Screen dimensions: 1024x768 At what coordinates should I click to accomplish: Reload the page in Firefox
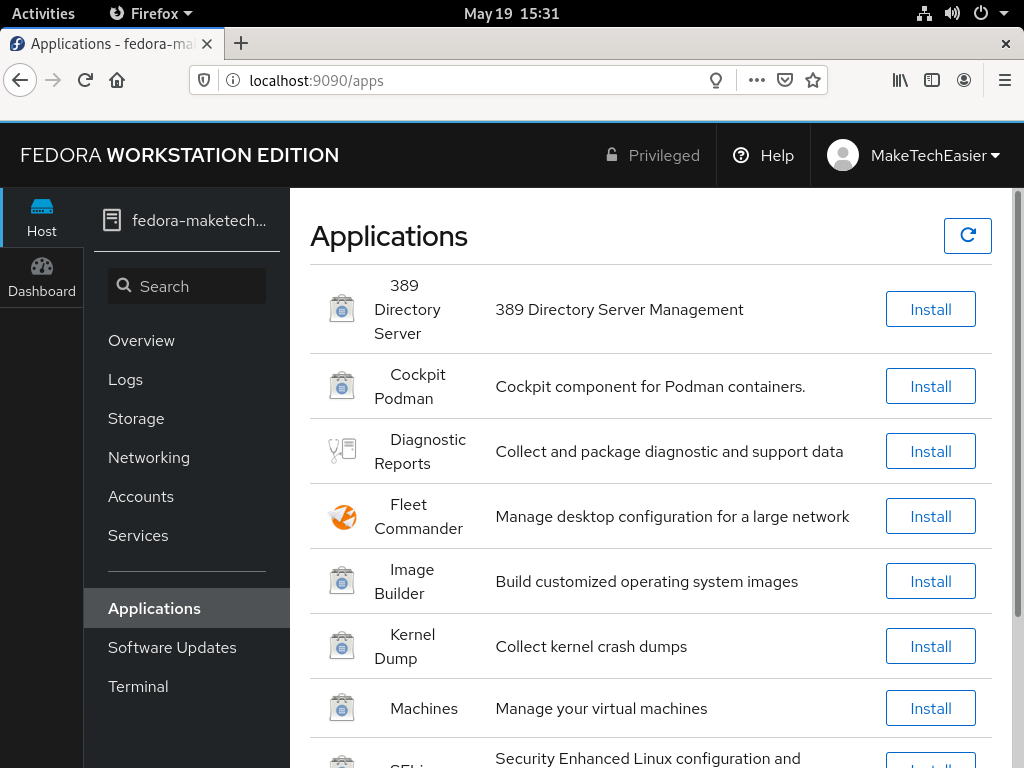click(x=86, y=80)
